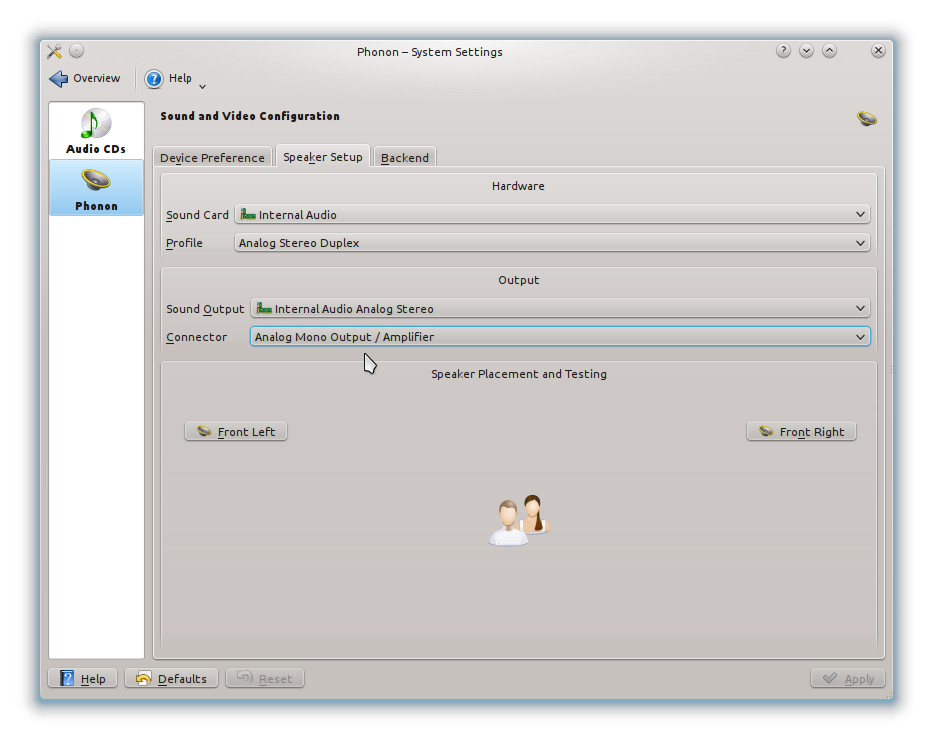Switch to the Device Preference tab
933x739 pixels.
coord(212,158)
